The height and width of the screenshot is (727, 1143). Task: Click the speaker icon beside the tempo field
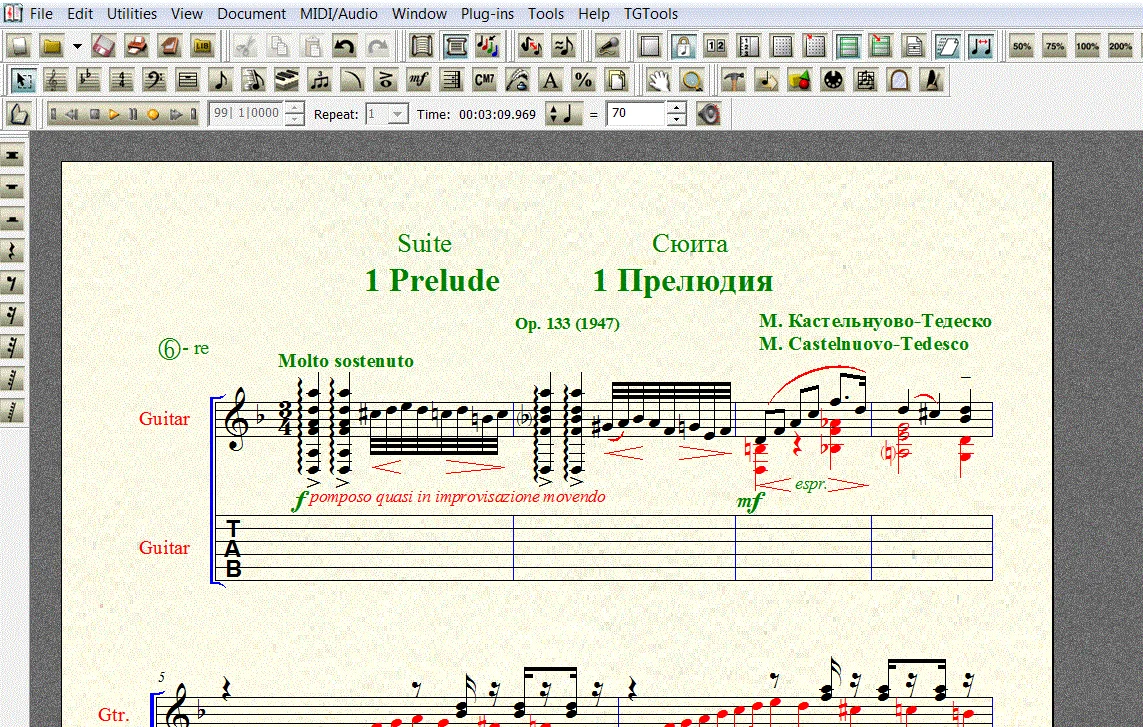[x=708, y=114]
